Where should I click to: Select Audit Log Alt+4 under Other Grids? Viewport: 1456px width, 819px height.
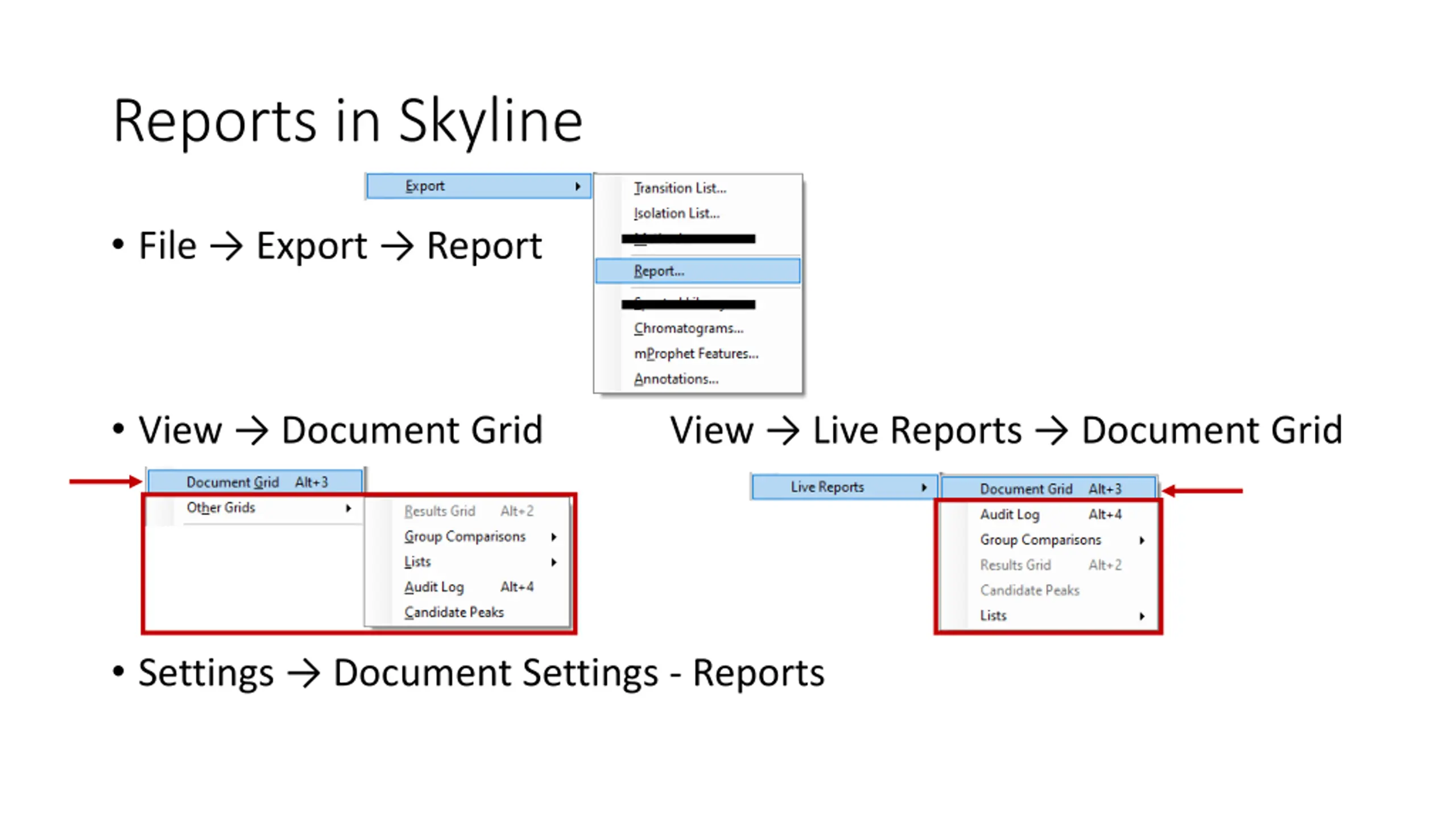[469, 587]
